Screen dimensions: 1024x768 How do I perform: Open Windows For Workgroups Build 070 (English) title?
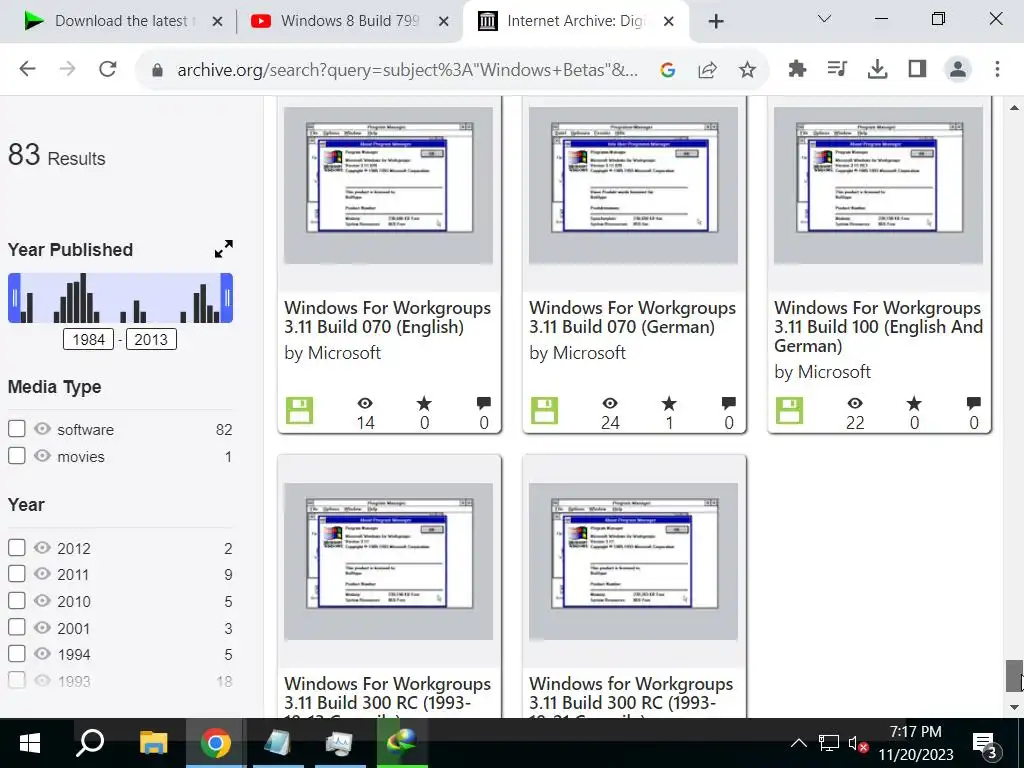pyautogui.click(x=387, y=317)
